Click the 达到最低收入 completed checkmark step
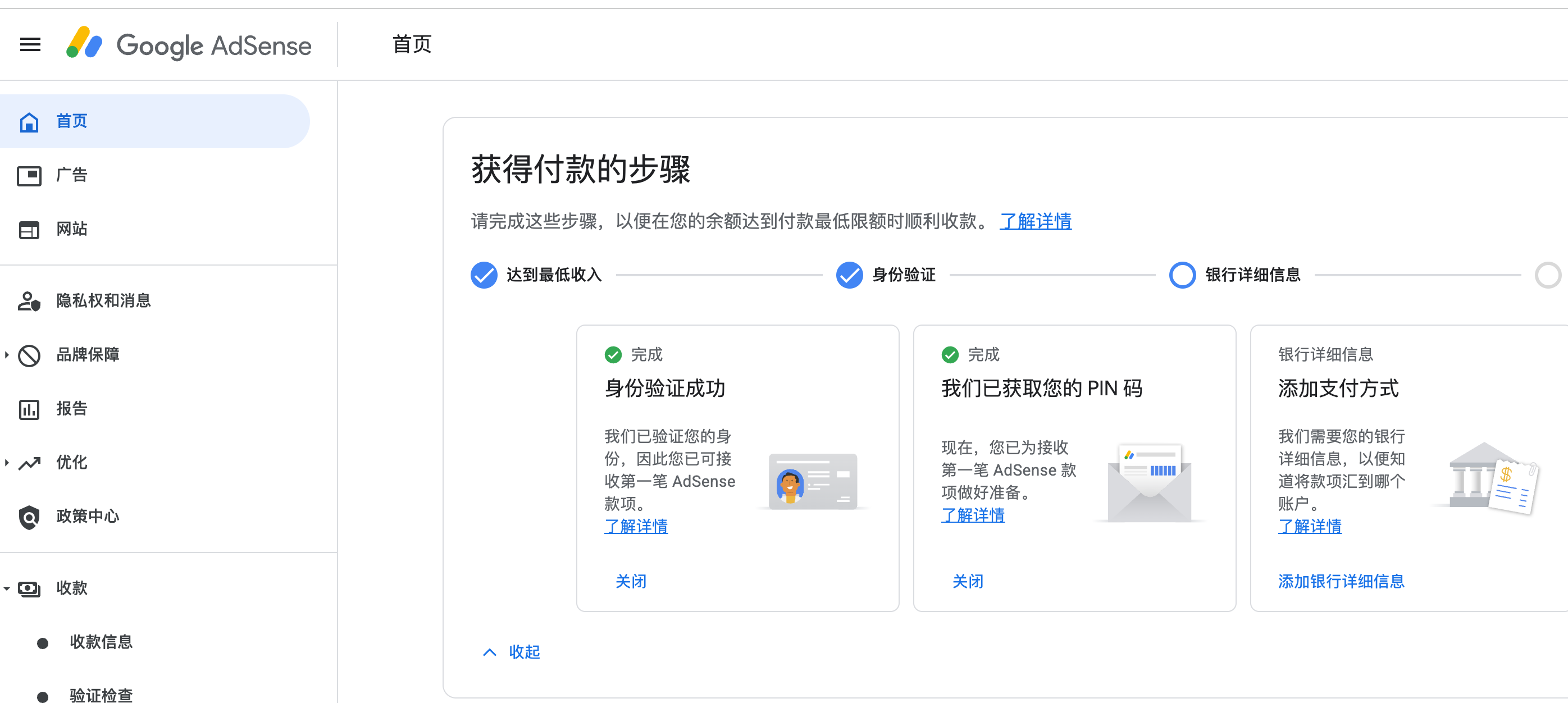The width and height of the screenshot is (1568, 703). tap(484, 275)
